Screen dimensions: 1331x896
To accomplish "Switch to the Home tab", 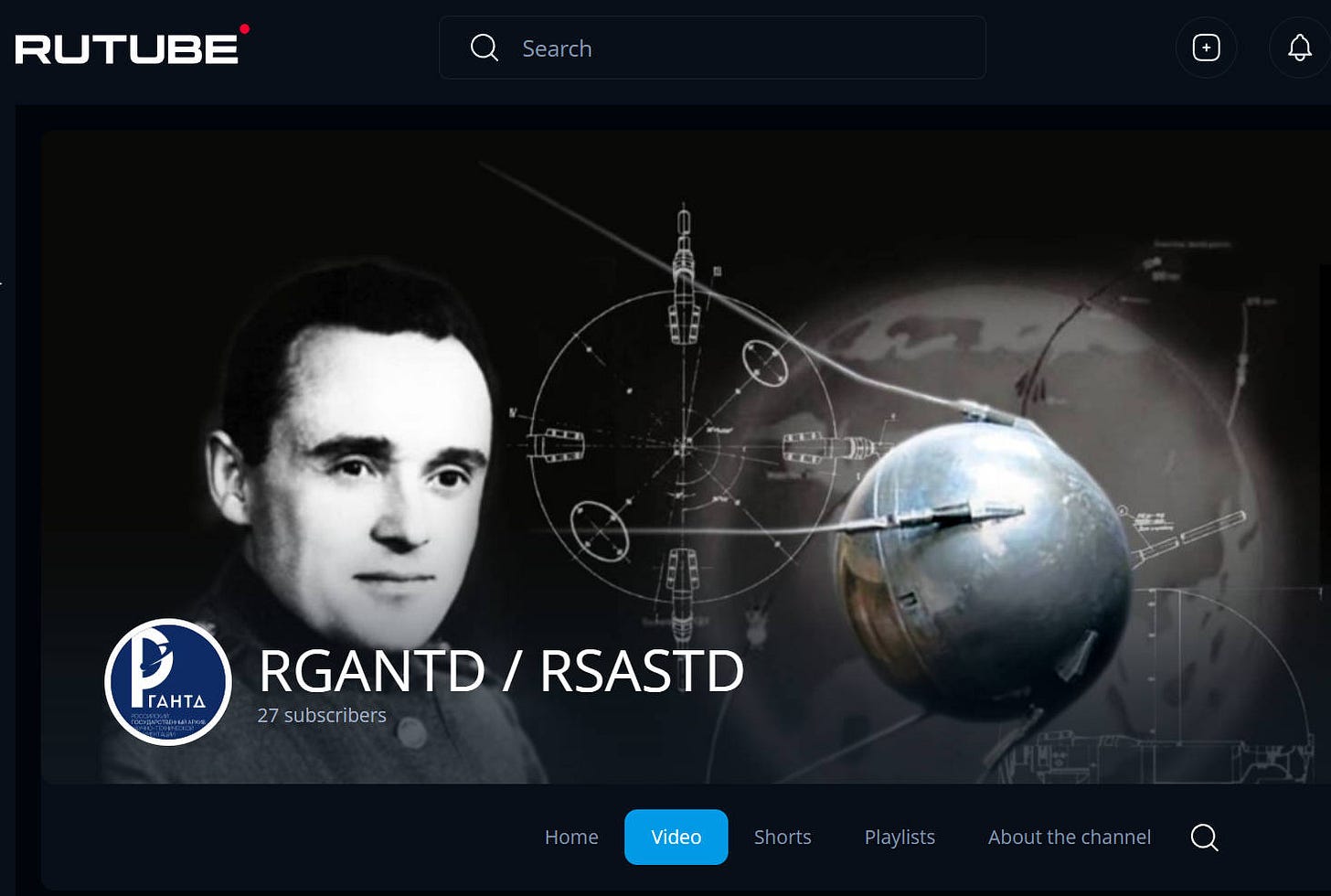I will [571, 837].
